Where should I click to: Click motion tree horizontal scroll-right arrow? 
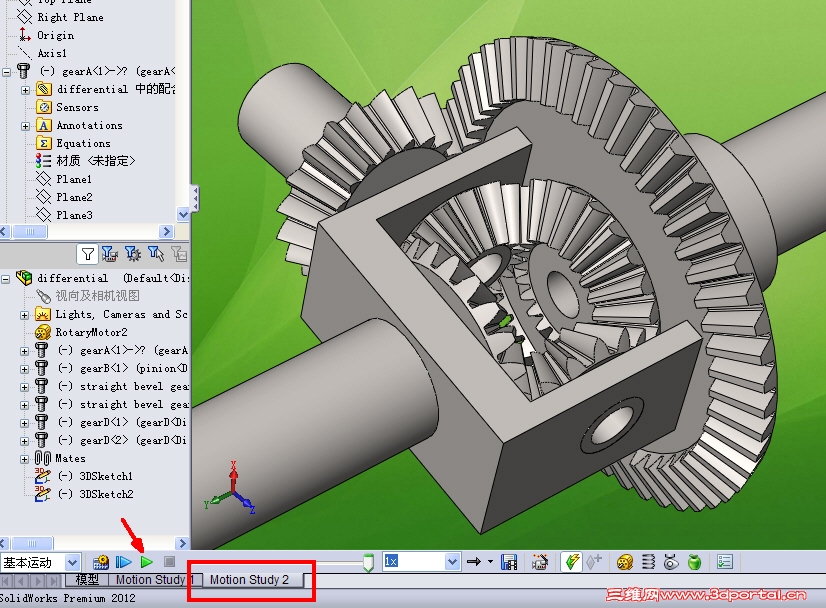[182, 543]
